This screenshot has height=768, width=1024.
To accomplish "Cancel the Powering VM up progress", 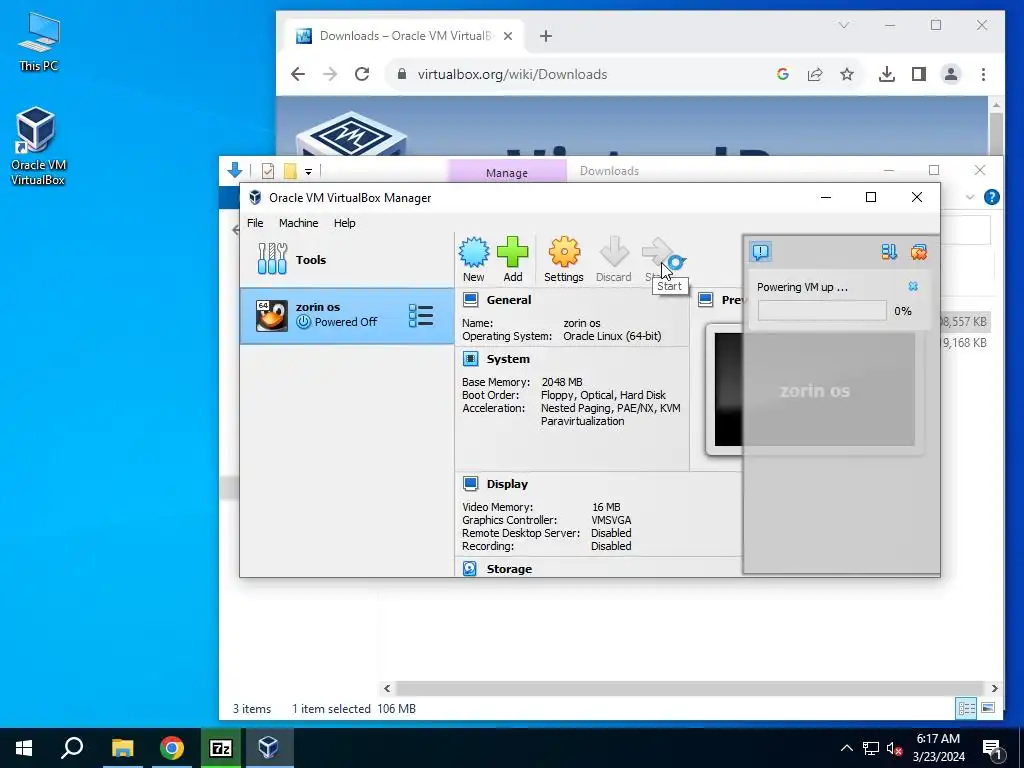I will pos(913,287).
